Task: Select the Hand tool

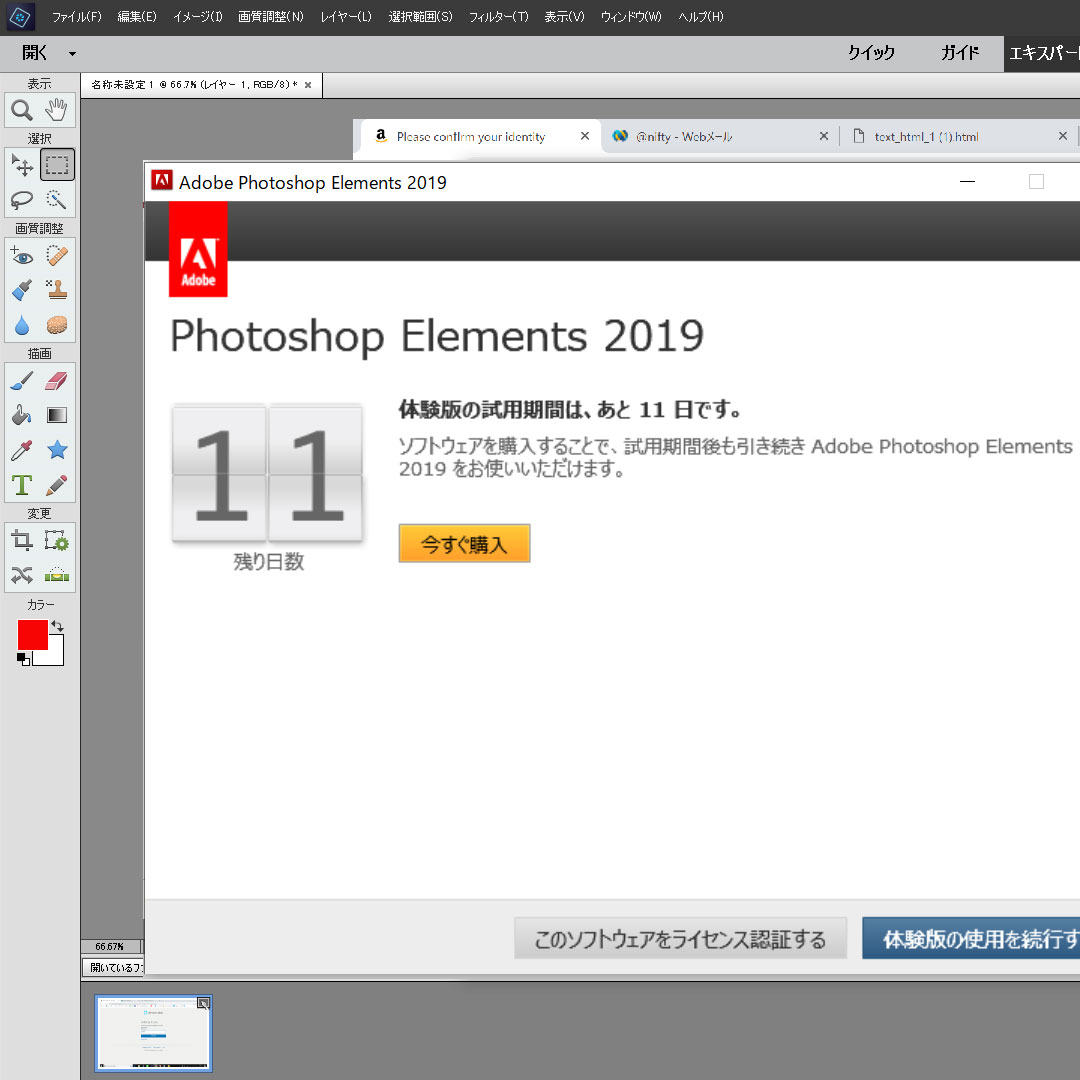Action: pyautogui.click(x=56, y=110)
